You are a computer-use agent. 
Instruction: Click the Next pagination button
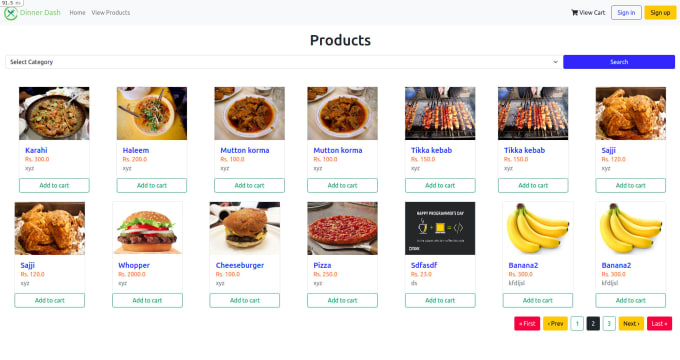[x=631, y=324]
